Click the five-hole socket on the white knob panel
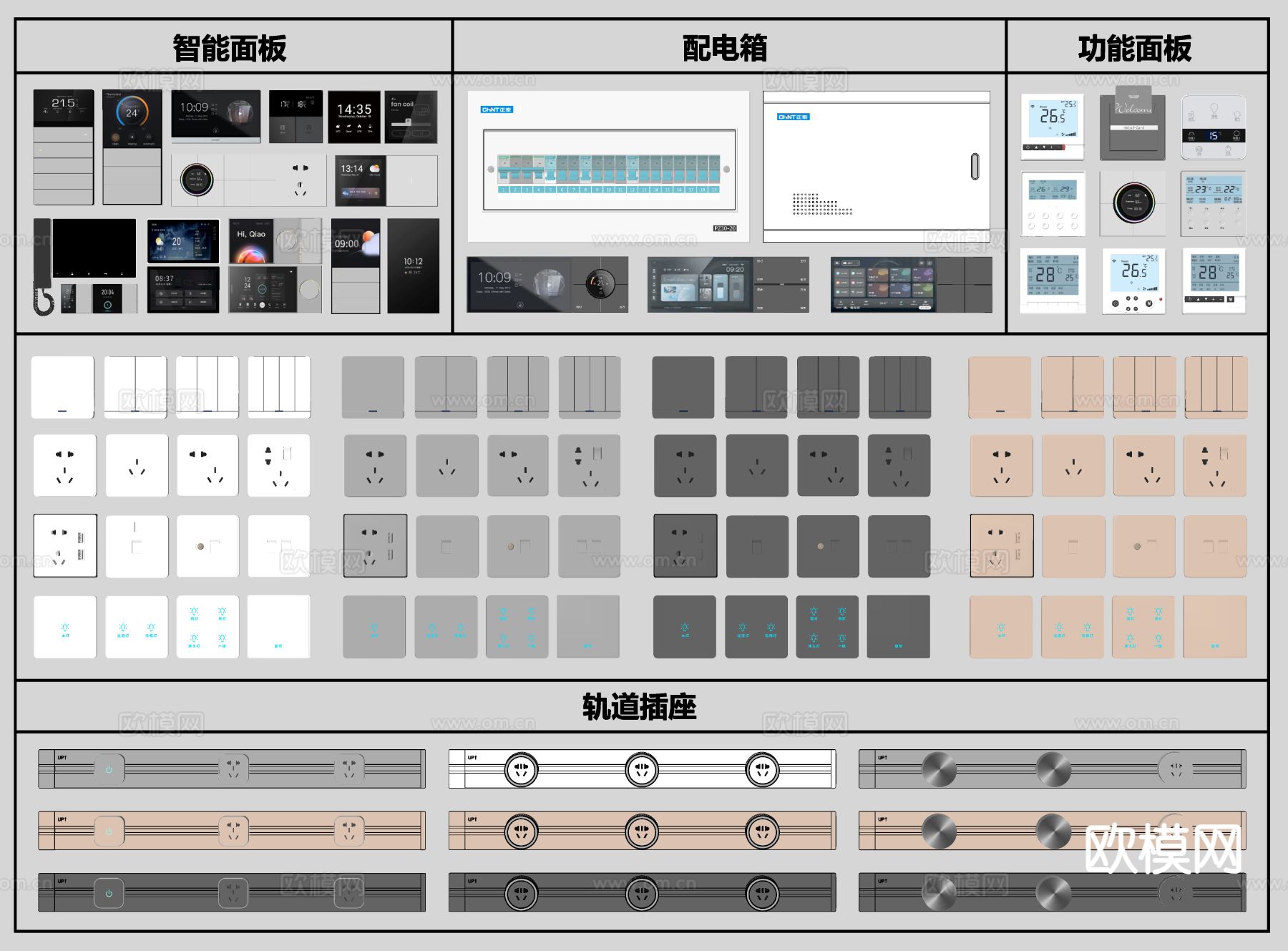1288x951 pixels. click(x=301, y=180)
